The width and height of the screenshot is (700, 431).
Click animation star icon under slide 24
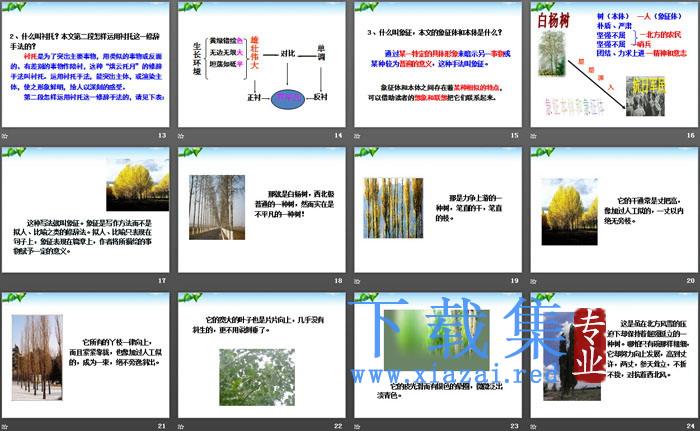(x=533, y=427)
